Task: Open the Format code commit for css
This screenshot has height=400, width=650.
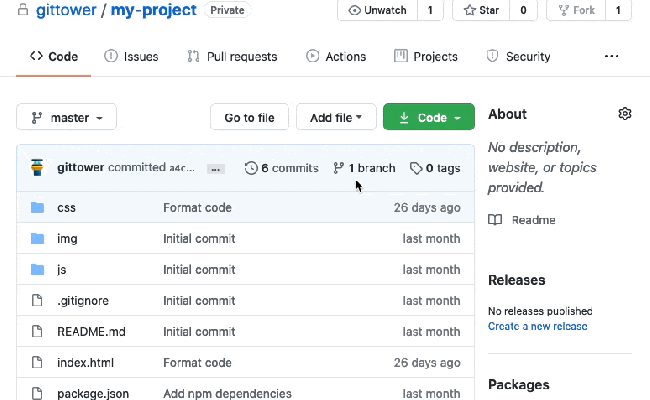Action: tap(197, 208)
